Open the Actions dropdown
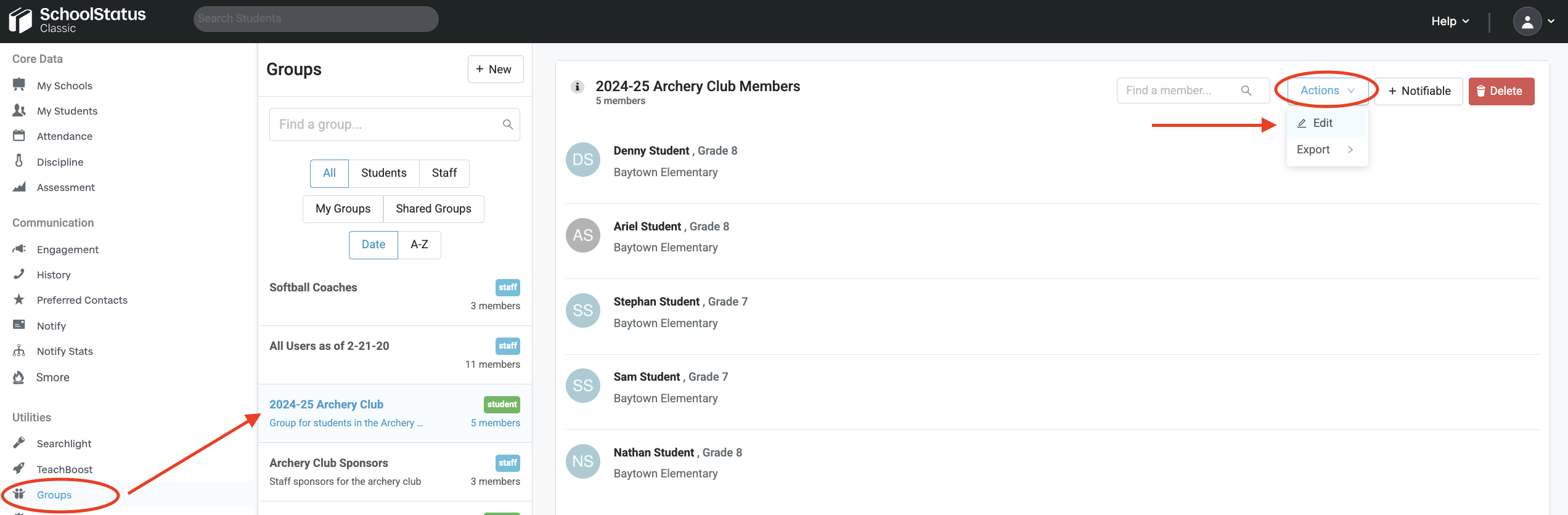The image size is (1568, 515). (x=1326, y=91)
